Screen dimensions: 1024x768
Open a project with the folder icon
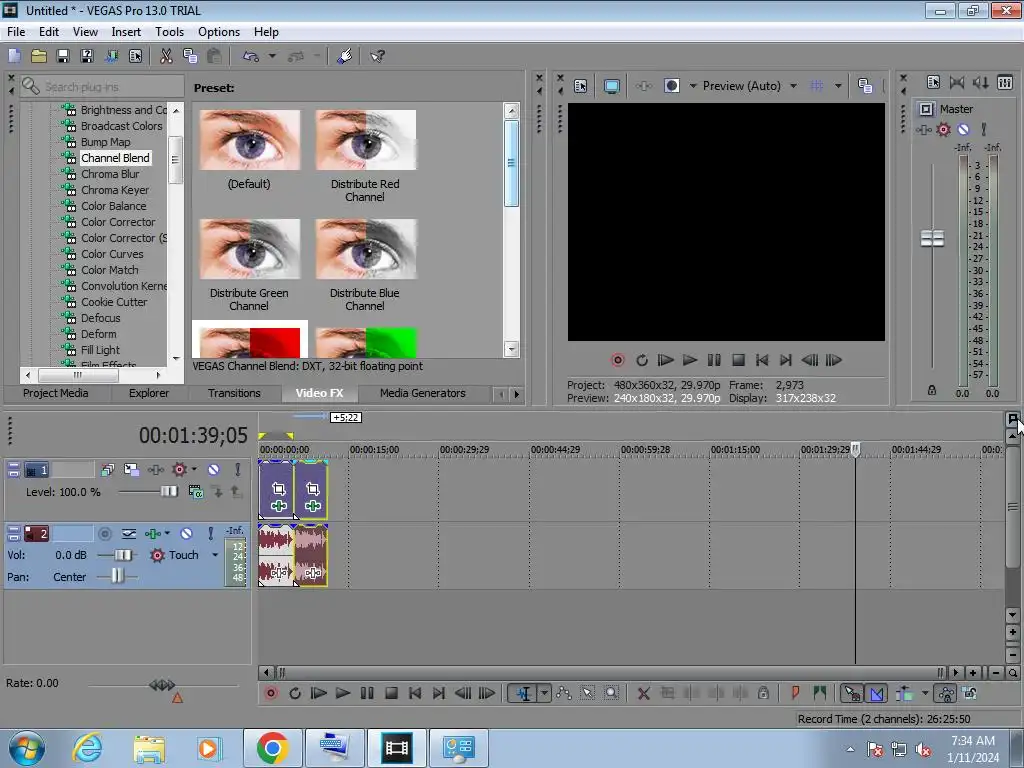tap(39, 56)
